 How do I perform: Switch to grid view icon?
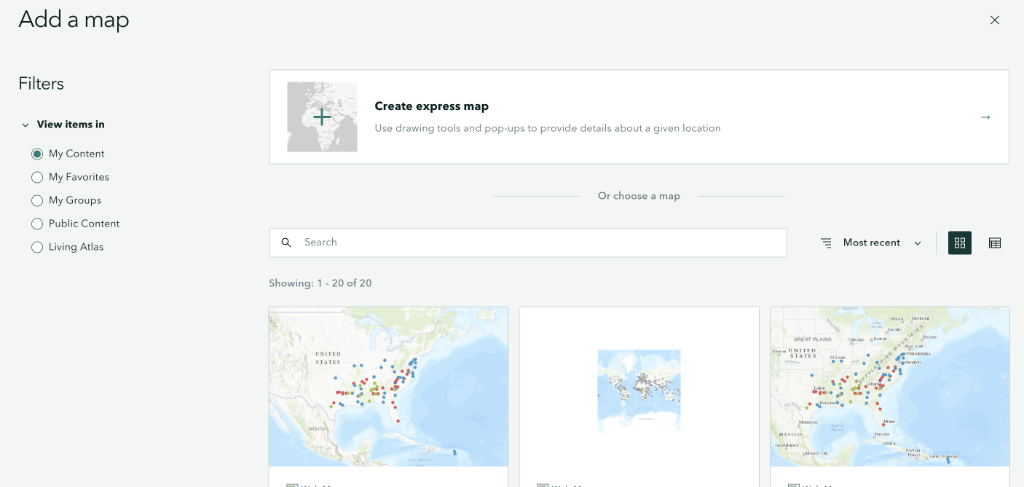959,243
